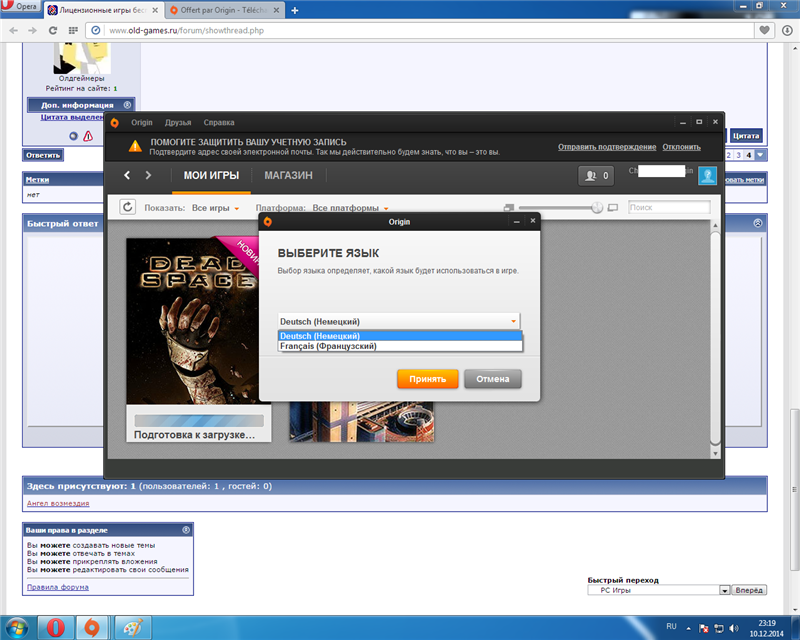Adjust the tile size slider handle
The height and width of the screenshot is (640, 800).
597,208
